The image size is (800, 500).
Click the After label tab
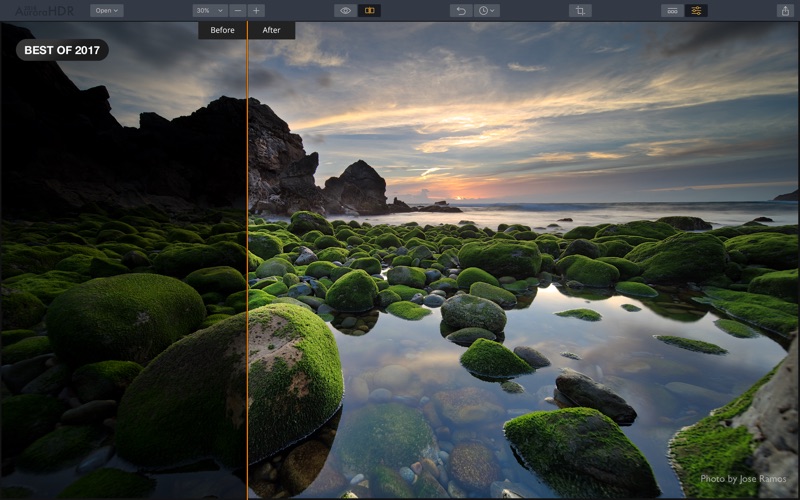click(x=271, y=30)
